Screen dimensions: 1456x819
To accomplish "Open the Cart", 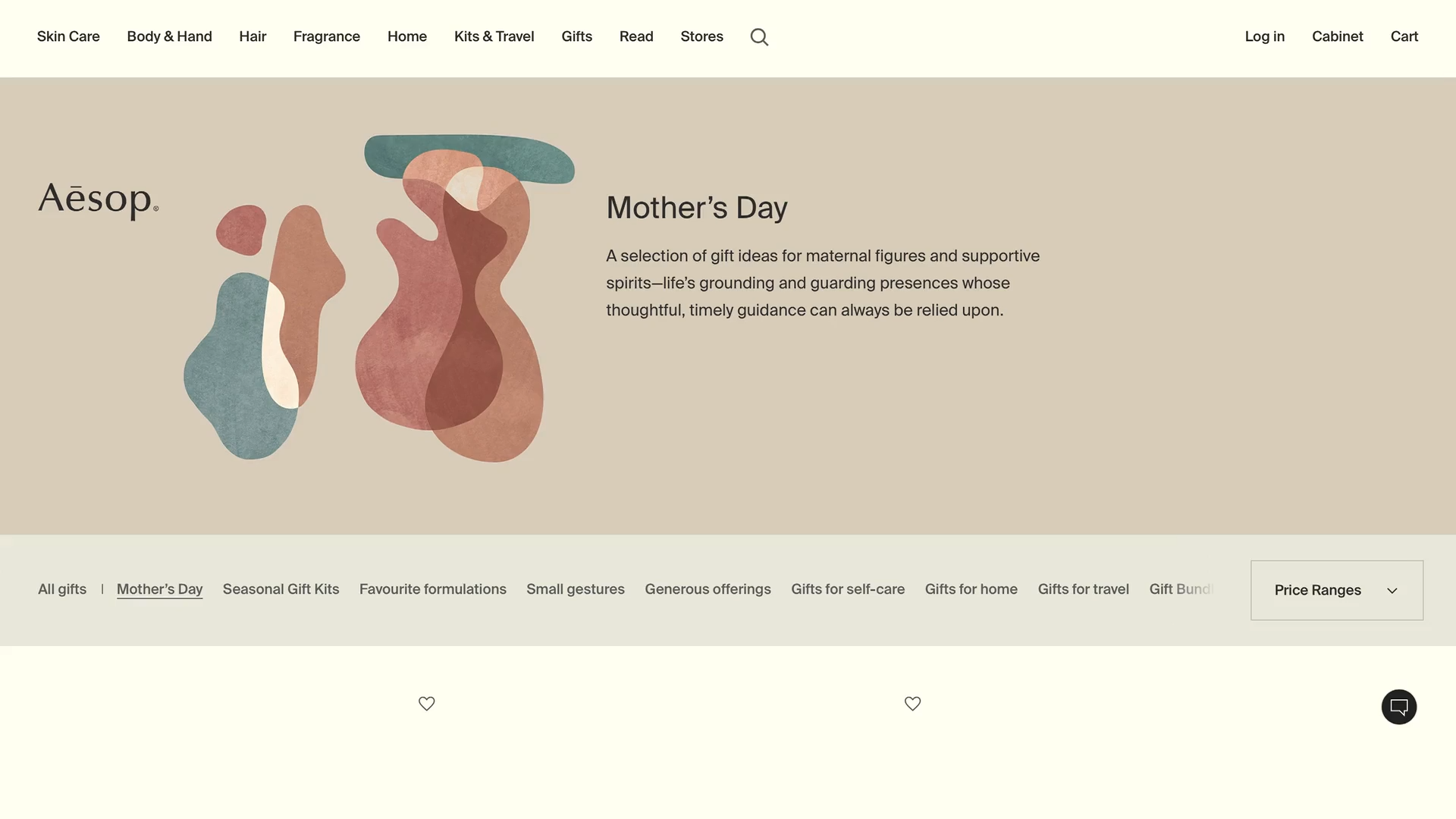I will pyautogui.click(x=1404, y=36).
